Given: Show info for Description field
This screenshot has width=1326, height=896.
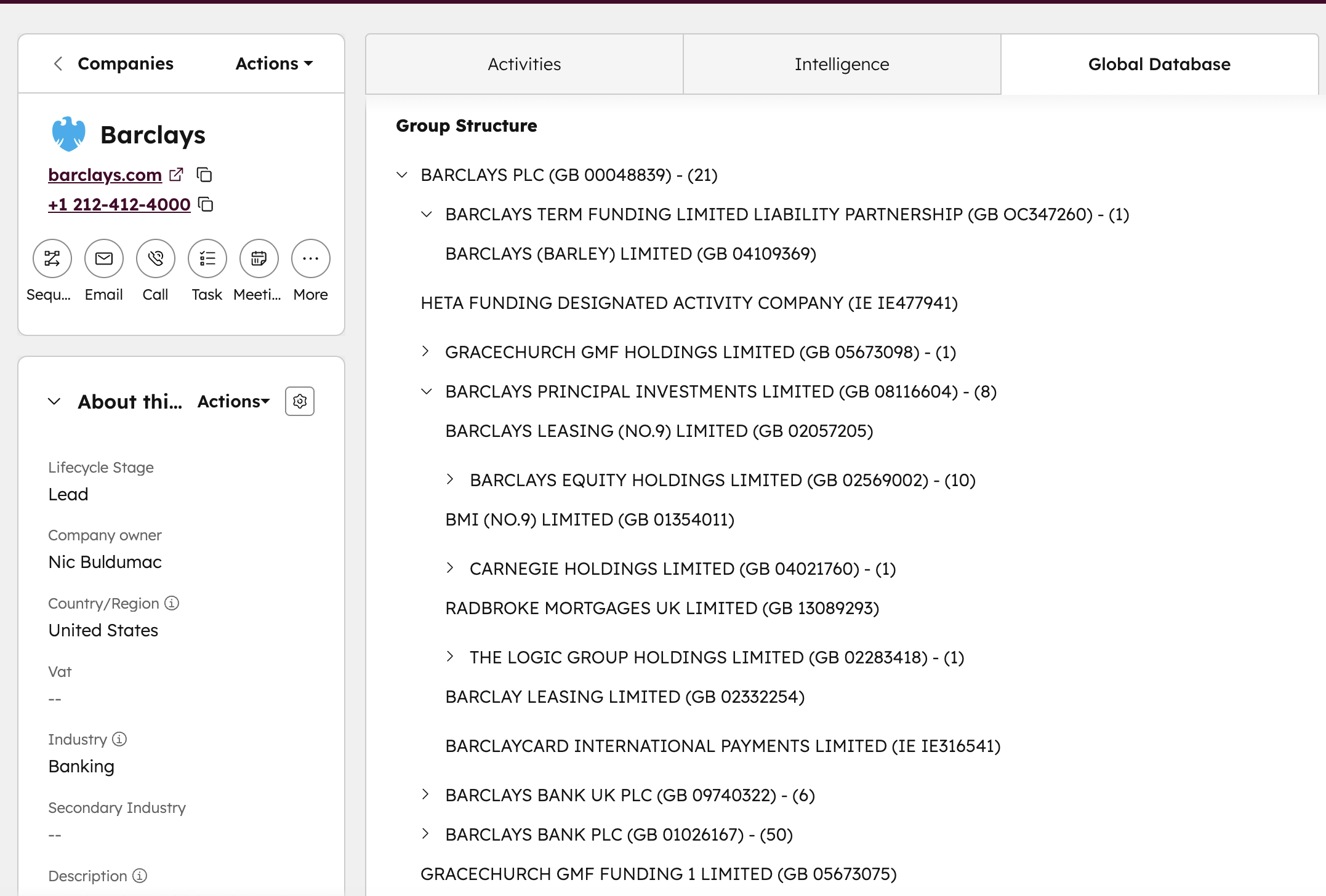Looking at the screenshot, I should click(140, 876).
